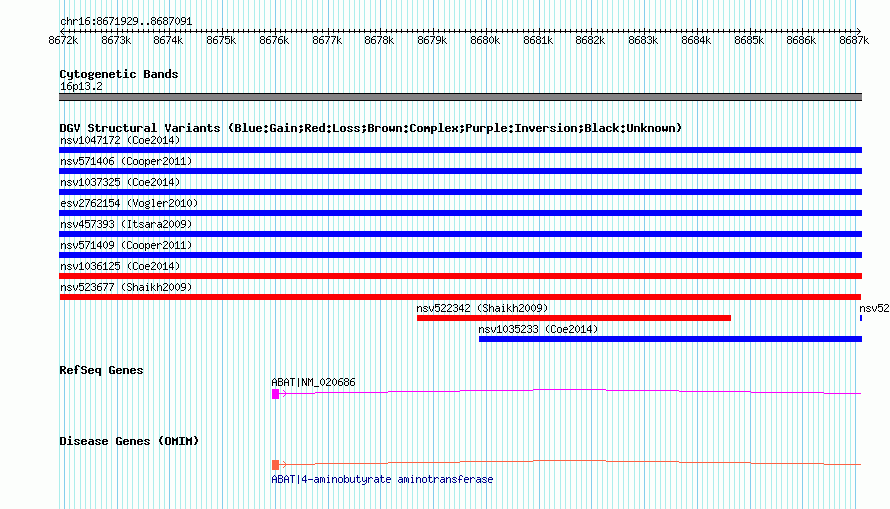Click the 8684k ruler tick label
The width and height of the screenshot is (890, 509).
point(696,40)
